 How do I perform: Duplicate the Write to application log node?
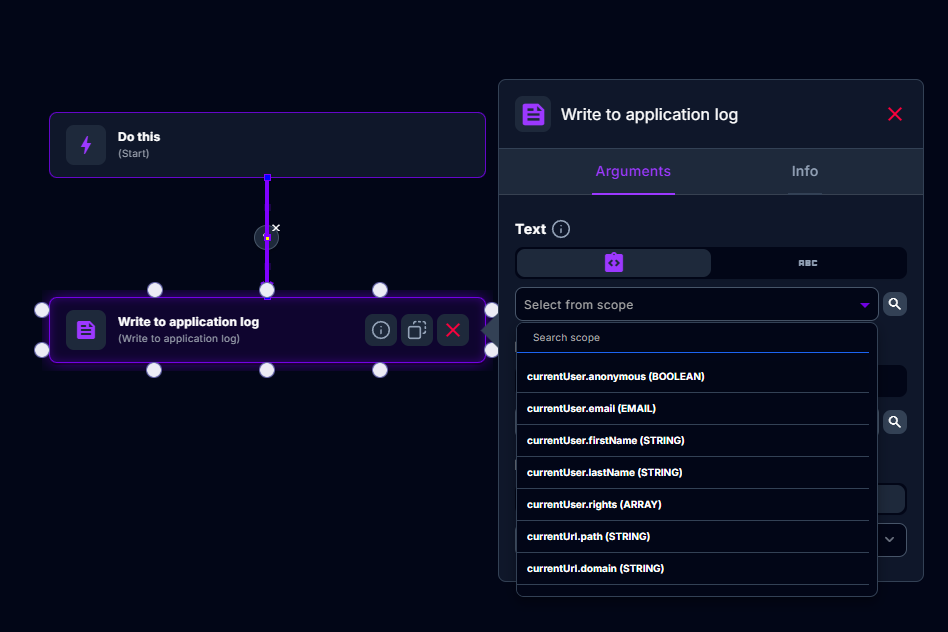(x=417, y=330)
